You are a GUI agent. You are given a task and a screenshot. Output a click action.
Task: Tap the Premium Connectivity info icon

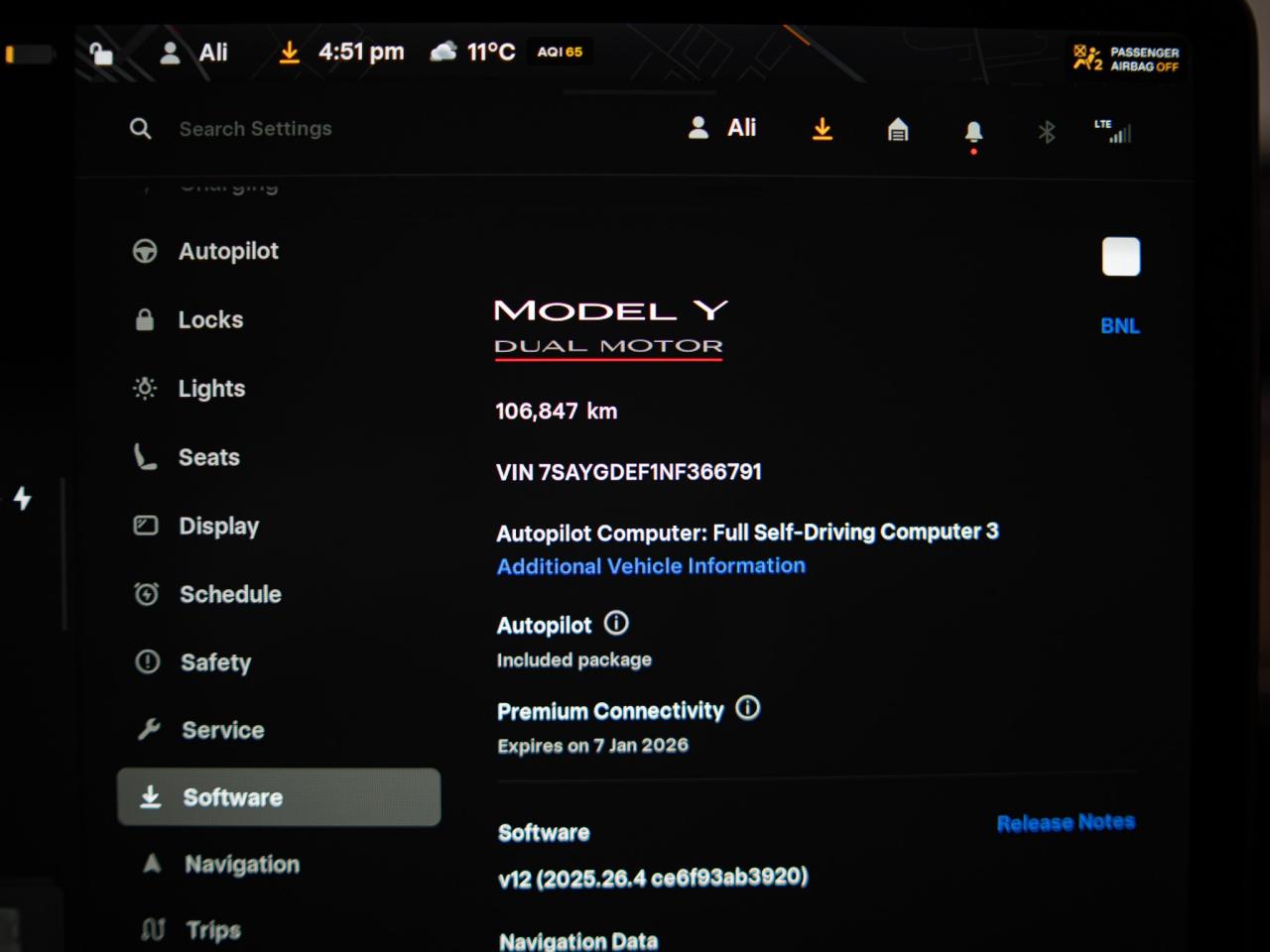pyautogui.click(x=747, y=708)
